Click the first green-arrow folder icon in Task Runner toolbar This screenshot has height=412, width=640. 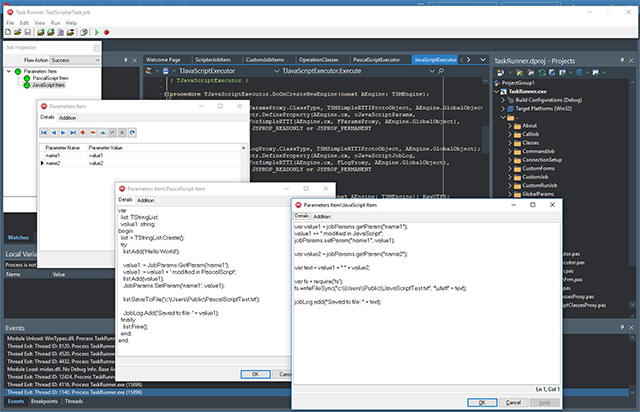tap(41, 32)
